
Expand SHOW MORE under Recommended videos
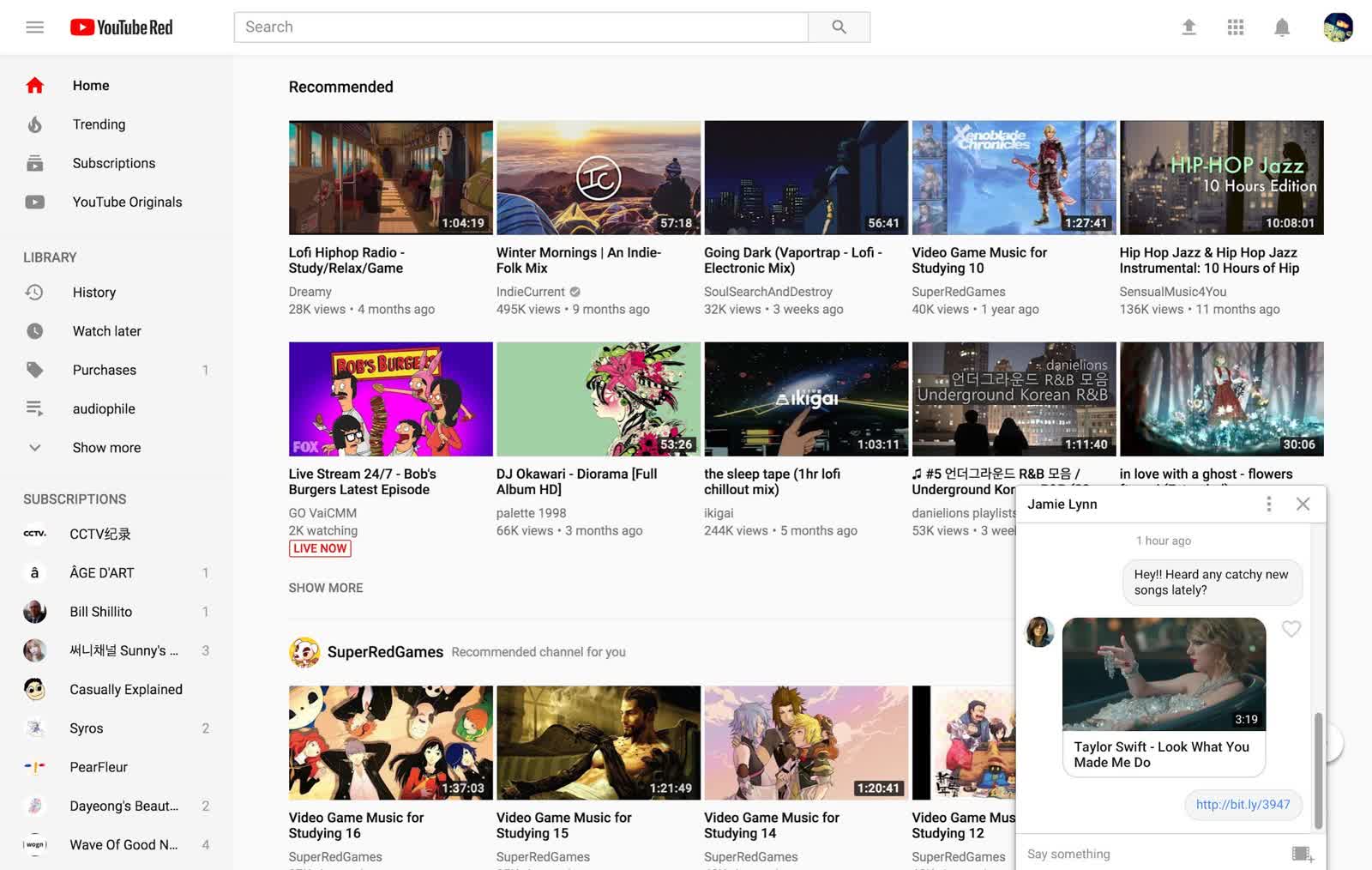coord(326,588)
